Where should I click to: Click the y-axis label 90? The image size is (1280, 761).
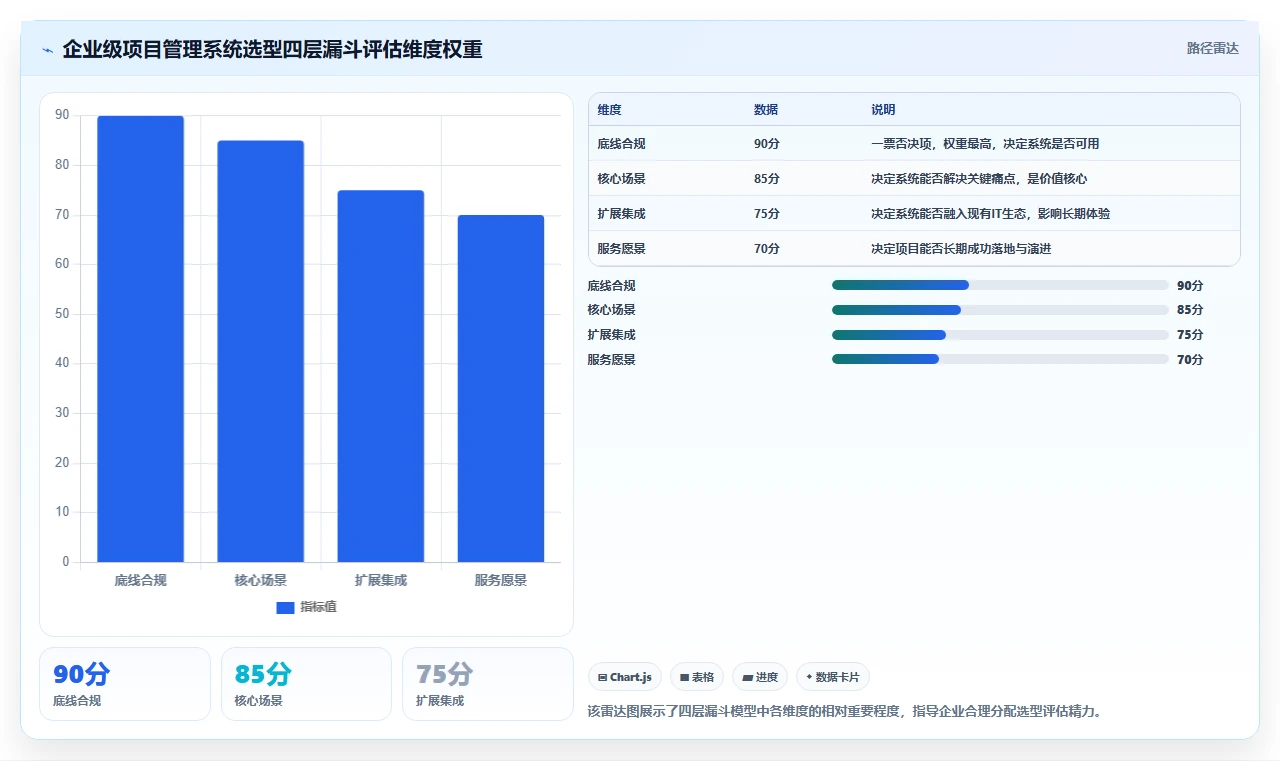pos(62,116)
